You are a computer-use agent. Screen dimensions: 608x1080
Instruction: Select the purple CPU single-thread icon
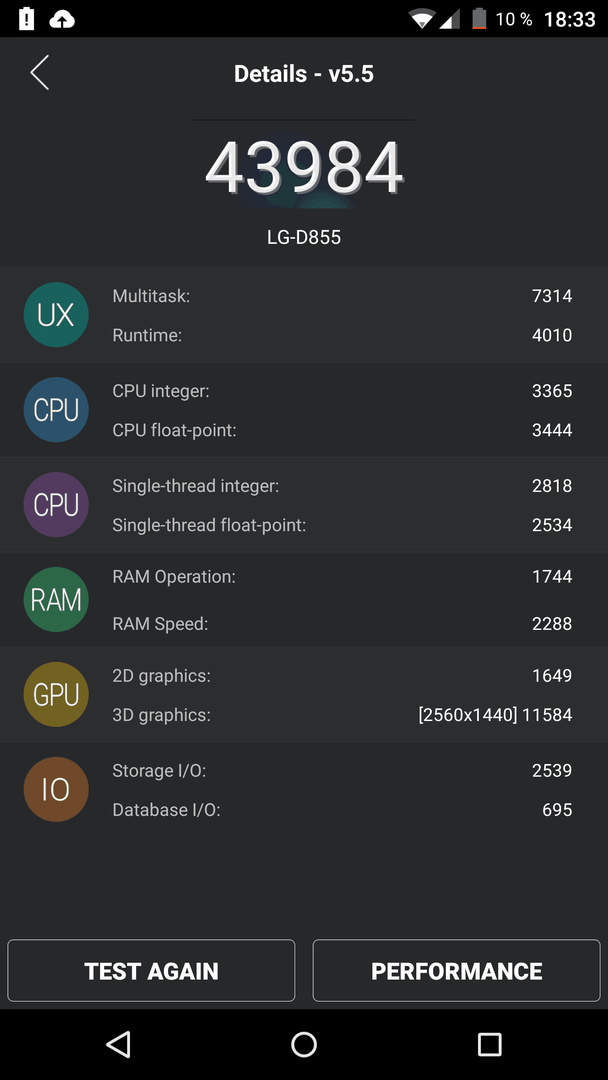coord(56,505)
